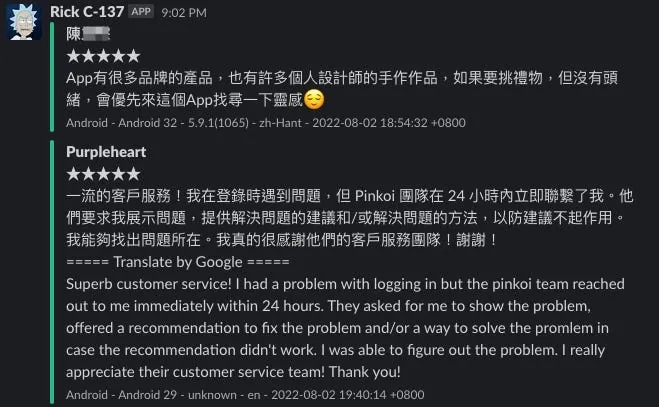659x407 pixels.
Task: Open the 9:02 PM message timestamp
Action: coord(185,11)
